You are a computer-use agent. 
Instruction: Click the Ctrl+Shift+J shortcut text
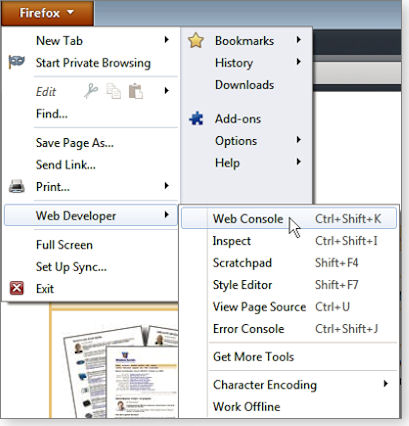pyautogui.click(x=346, y=329)
